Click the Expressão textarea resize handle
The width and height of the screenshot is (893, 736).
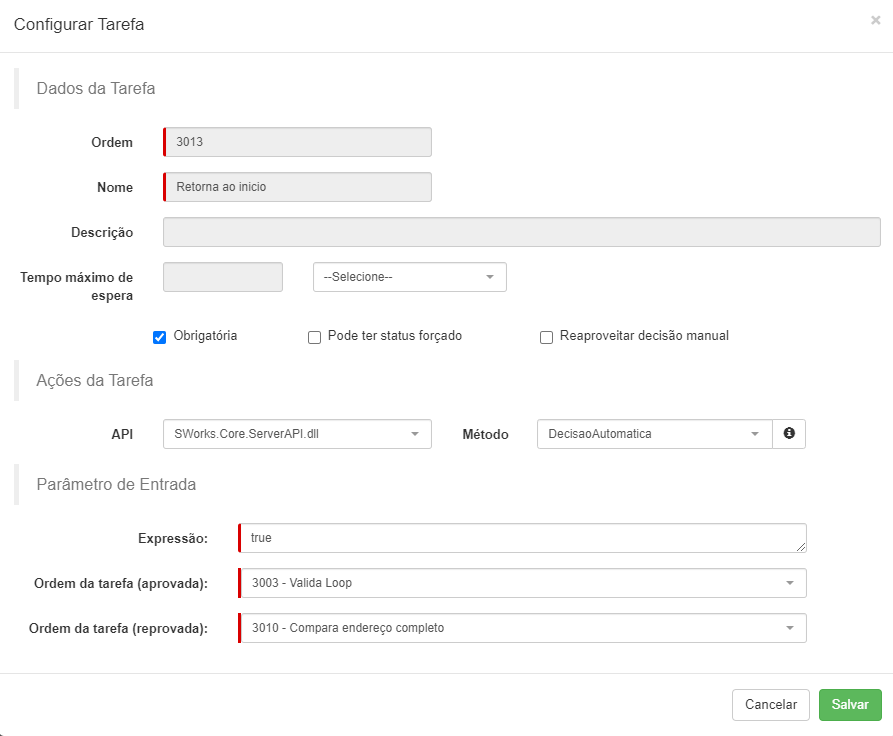(801, 547)
